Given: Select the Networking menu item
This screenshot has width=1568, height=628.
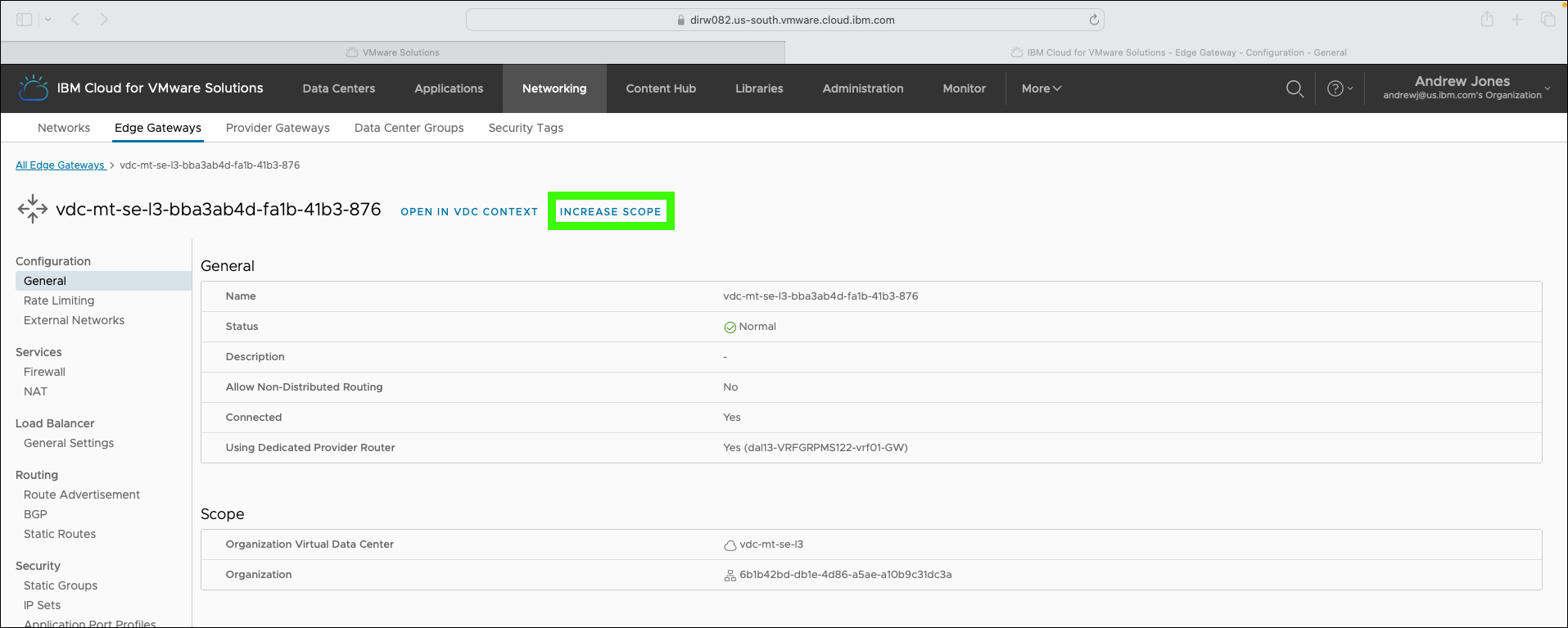Looking at the screenshot, I should [554, 88].
